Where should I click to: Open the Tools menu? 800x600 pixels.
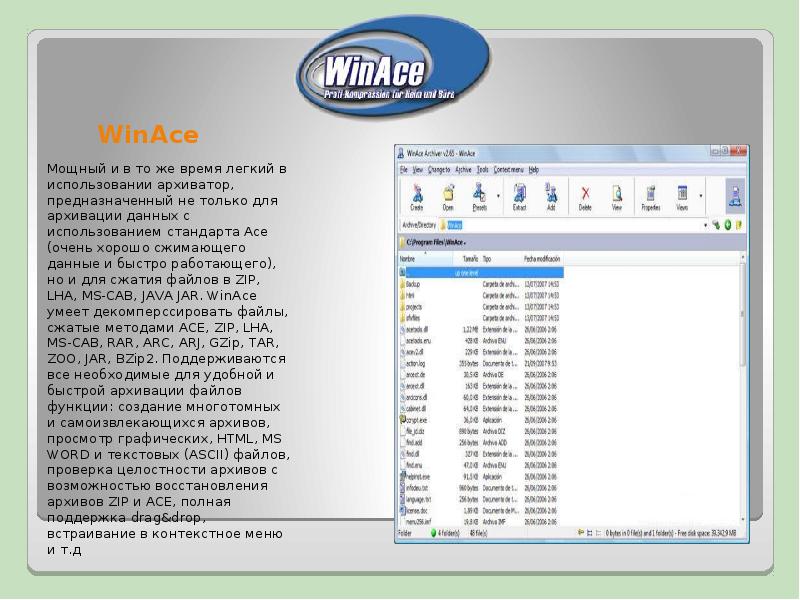[x=483, y=170]
